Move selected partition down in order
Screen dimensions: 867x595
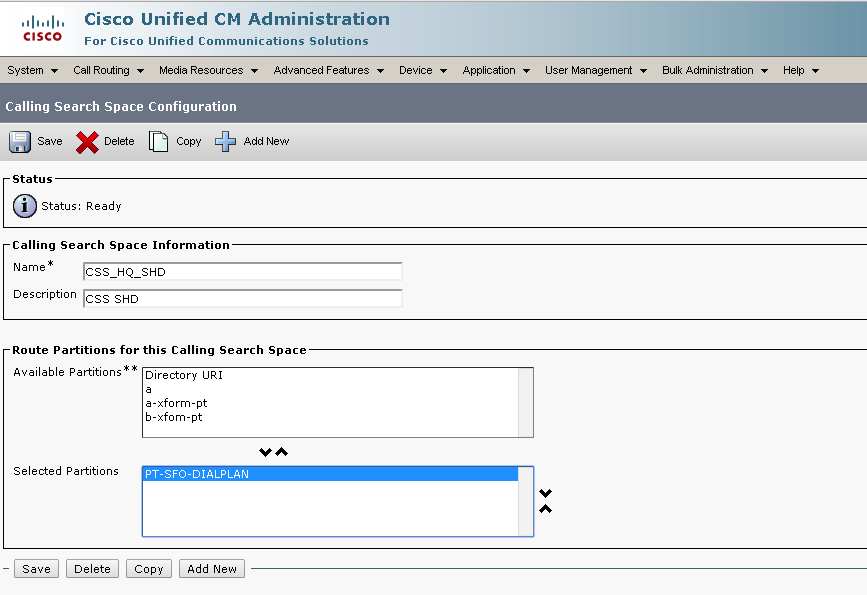pyautogui.click(x=545, y=493)
